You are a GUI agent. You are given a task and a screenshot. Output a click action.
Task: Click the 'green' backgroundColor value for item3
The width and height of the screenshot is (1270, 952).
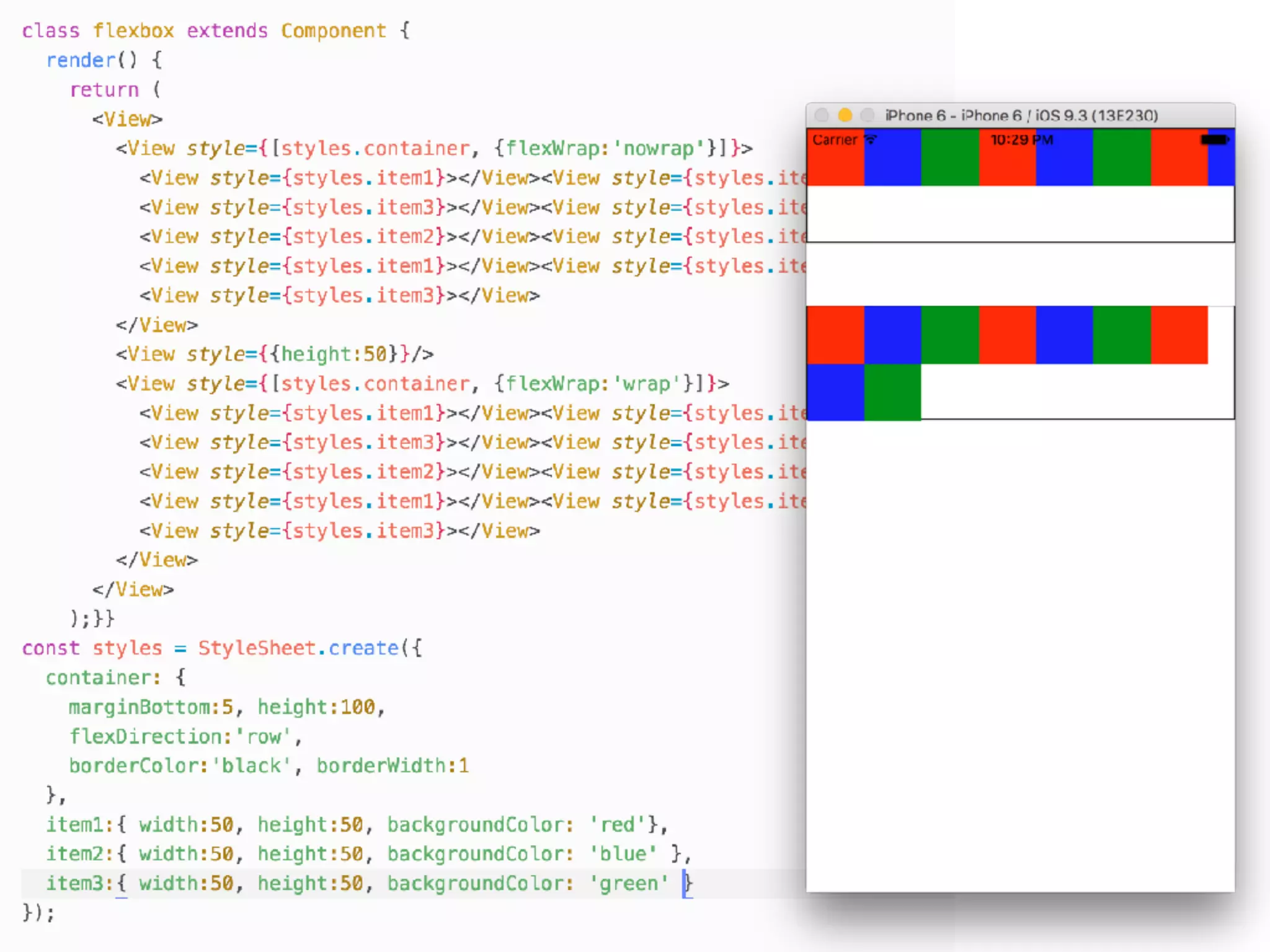[629, 883]
